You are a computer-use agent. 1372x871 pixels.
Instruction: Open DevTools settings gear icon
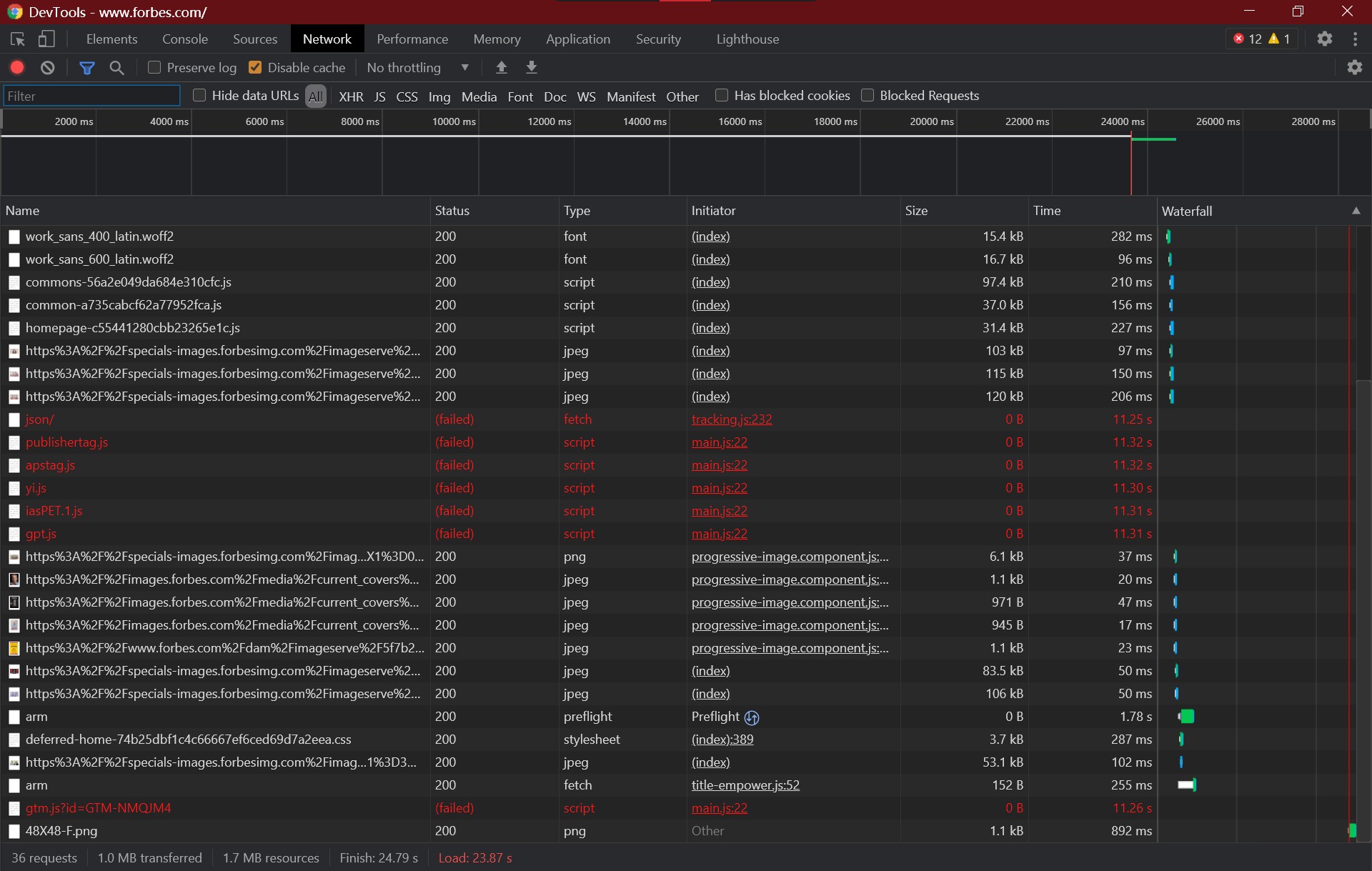[x=1325, y=39]
